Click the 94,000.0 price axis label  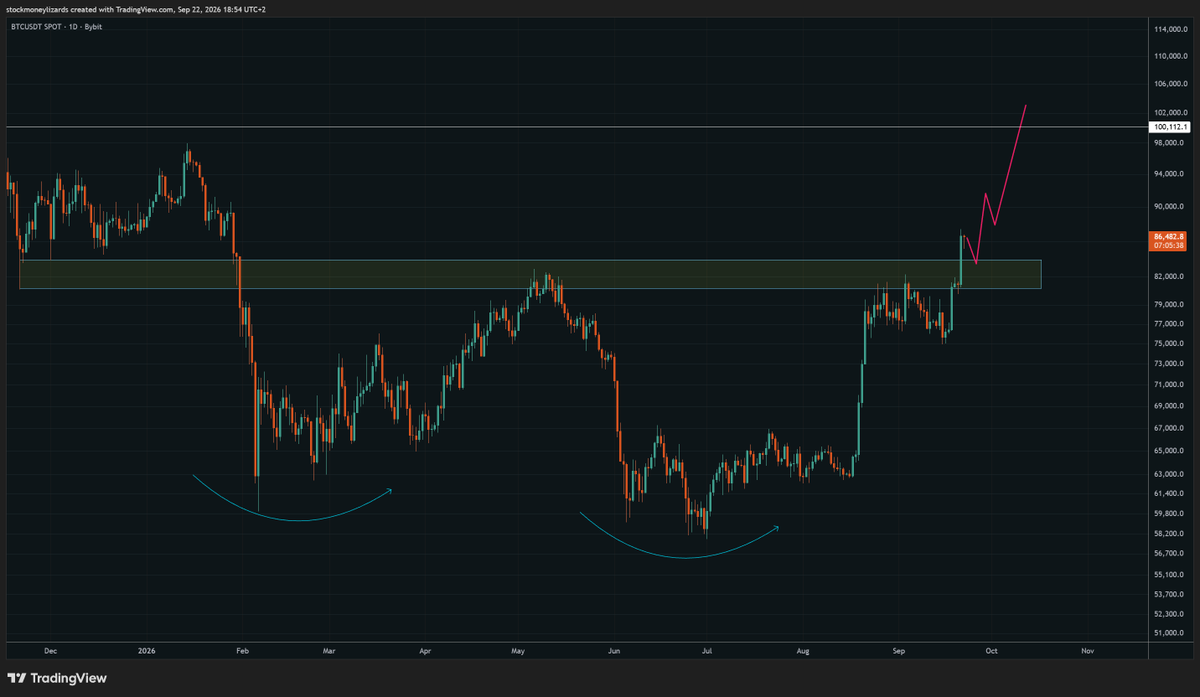coord(1168,174)
